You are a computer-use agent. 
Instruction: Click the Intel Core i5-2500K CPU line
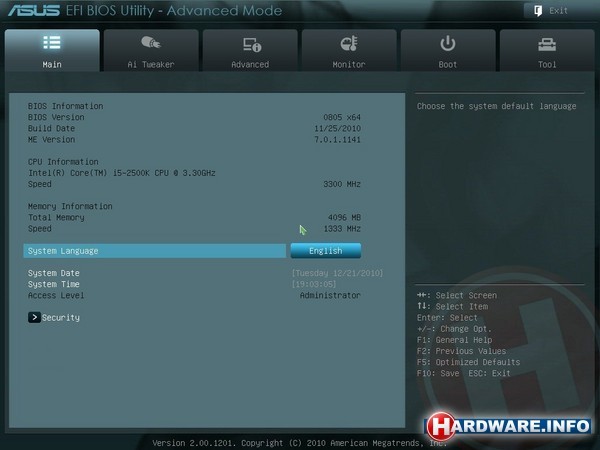point(122,173)
